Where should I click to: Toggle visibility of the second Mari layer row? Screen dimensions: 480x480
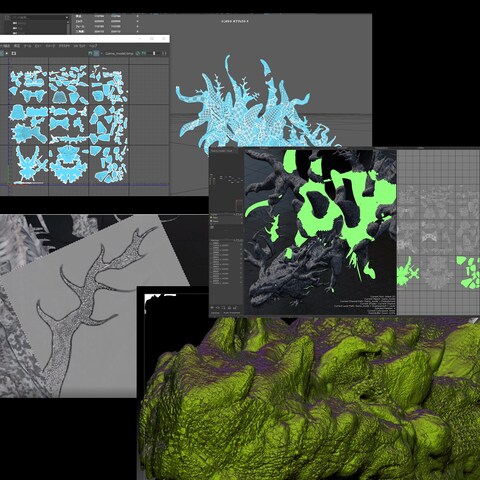[x=211, y=221]
